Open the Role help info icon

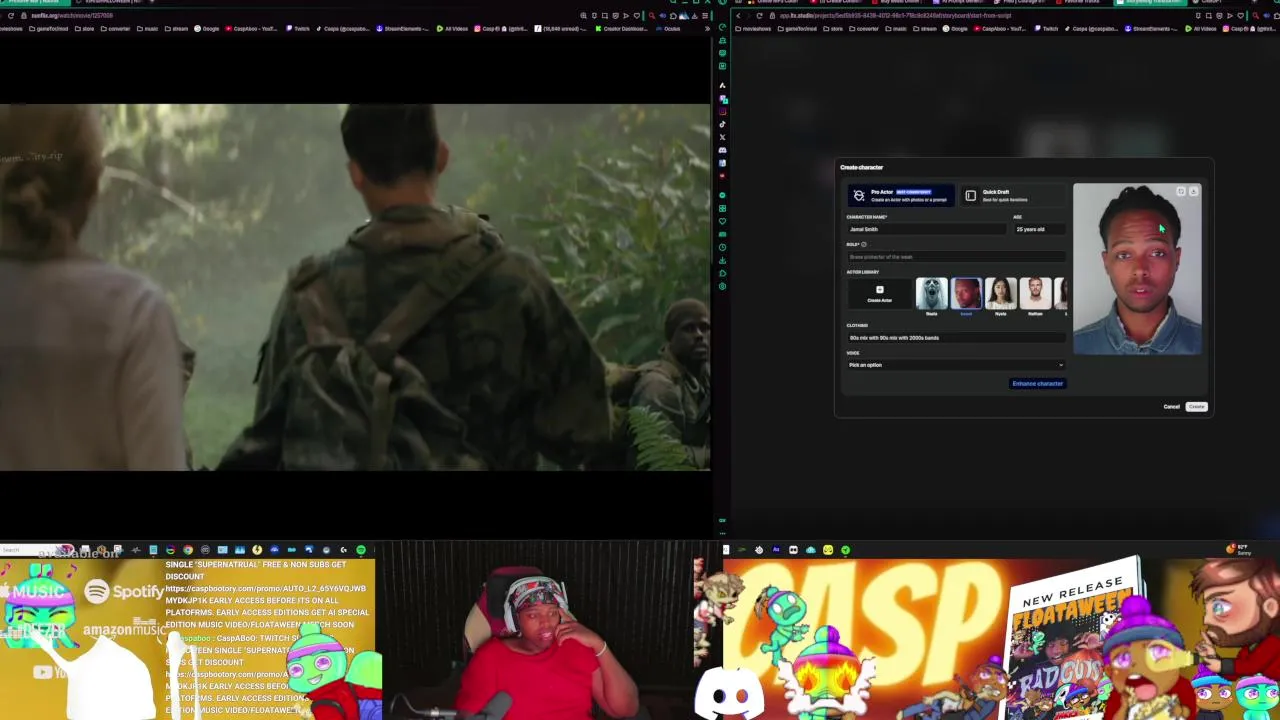pyautogui.click(x=864, y=244)
